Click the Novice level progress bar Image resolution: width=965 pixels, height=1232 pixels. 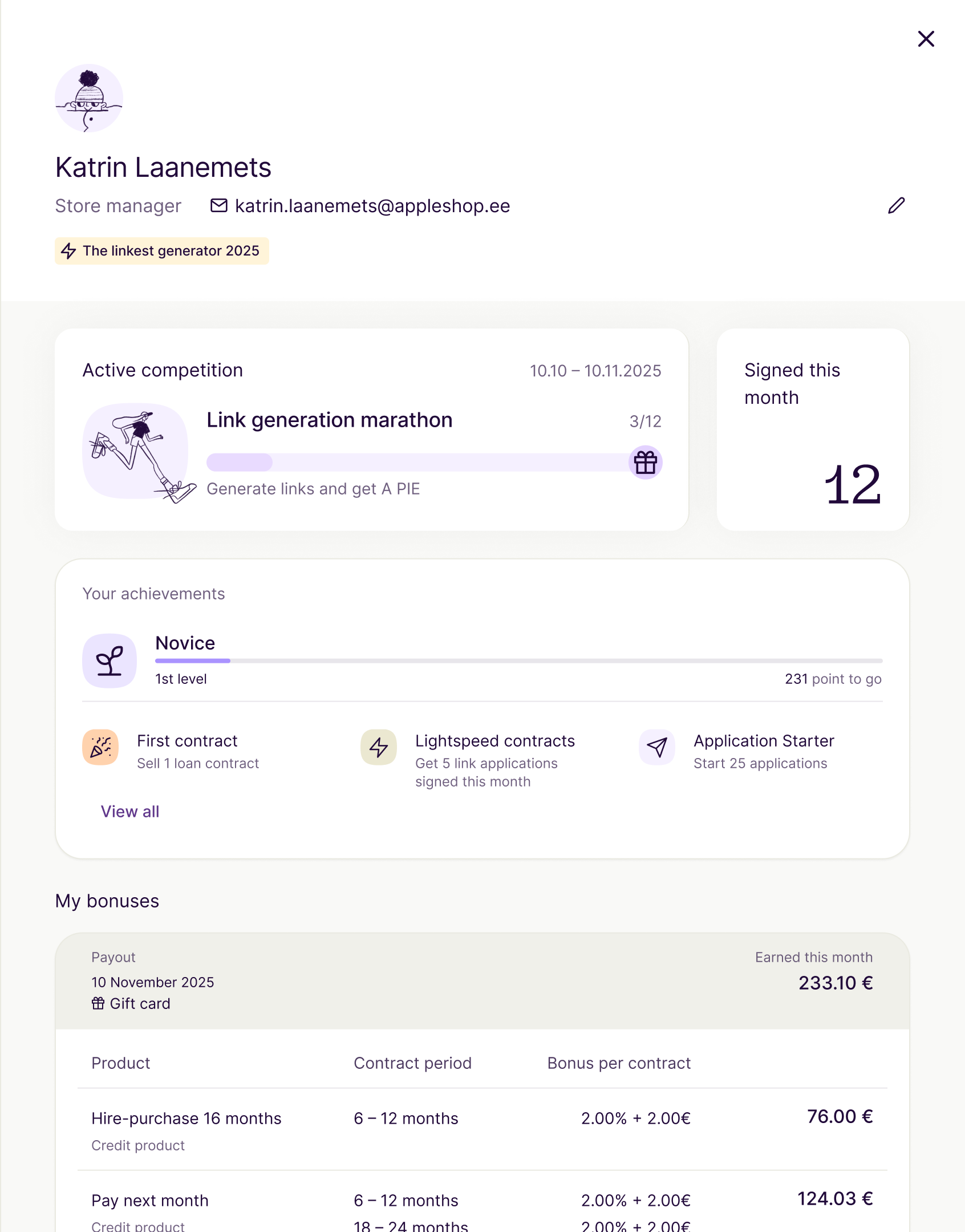click(519, 660)
